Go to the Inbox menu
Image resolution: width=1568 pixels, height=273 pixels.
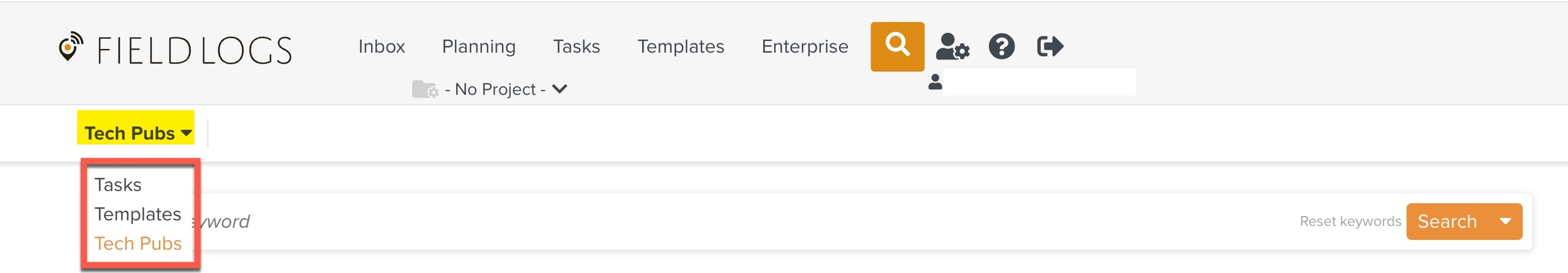(x=381, y=46)
